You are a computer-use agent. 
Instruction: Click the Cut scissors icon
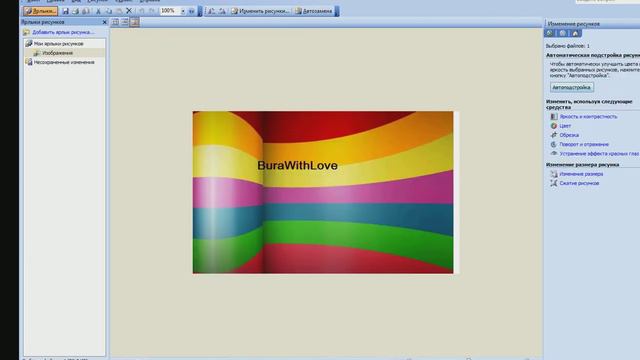pyautogui.click(x=98, y=11)
